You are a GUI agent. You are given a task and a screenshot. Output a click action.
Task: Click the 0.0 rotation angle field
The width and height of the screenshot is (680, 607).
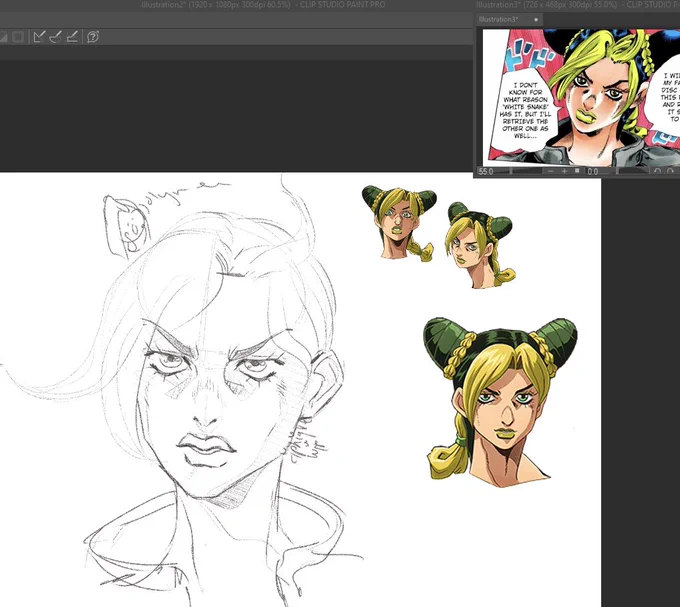[594, 171]
